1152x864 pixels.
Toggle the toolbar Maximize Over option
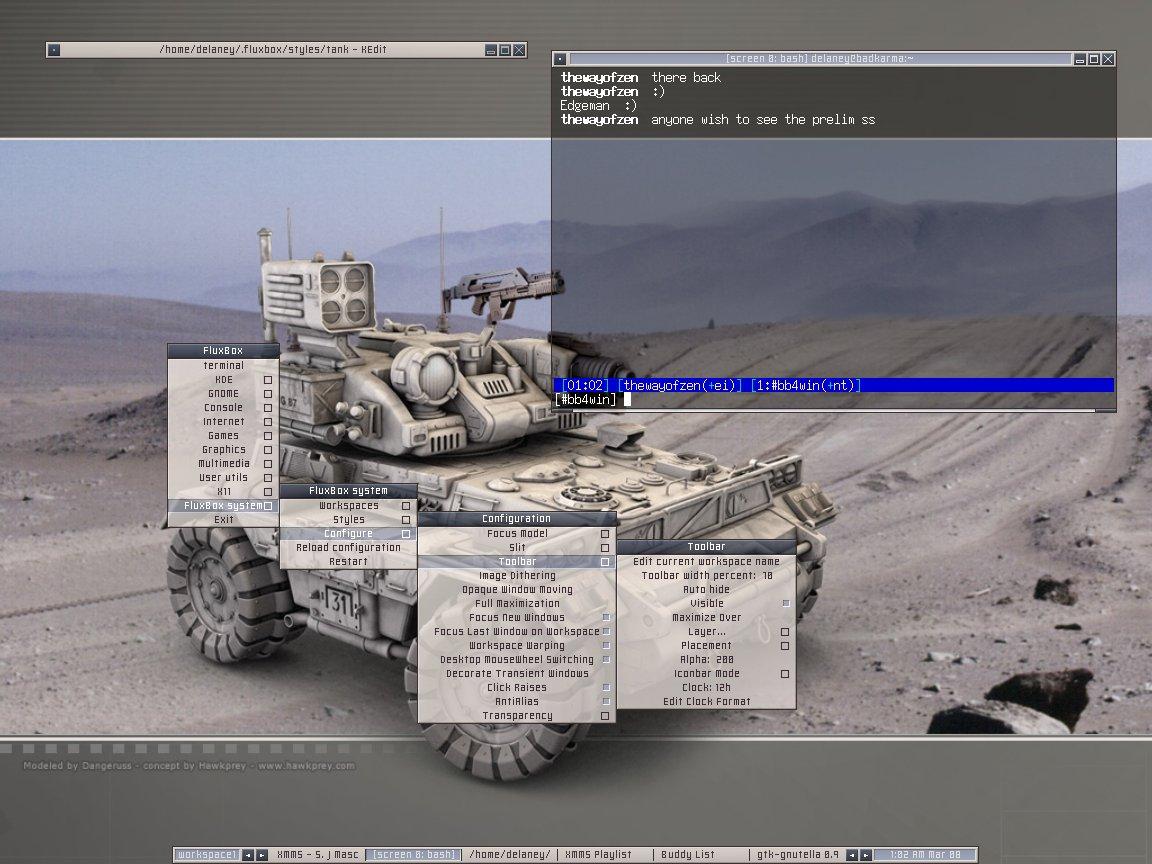coord(707,618)
